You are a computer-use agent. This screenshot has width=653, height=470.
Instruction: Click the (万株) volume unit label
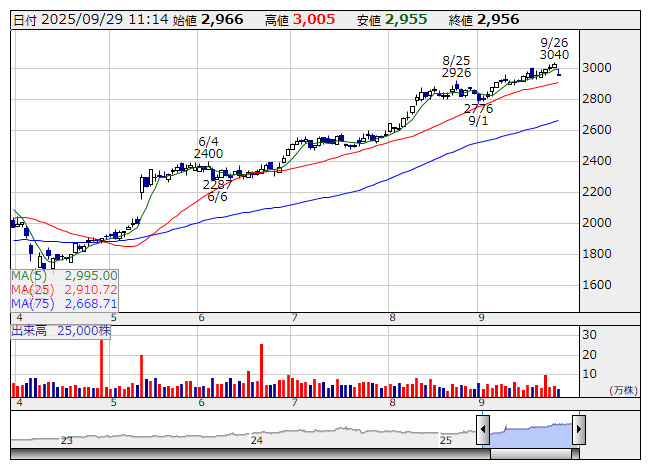pos(623,390)
